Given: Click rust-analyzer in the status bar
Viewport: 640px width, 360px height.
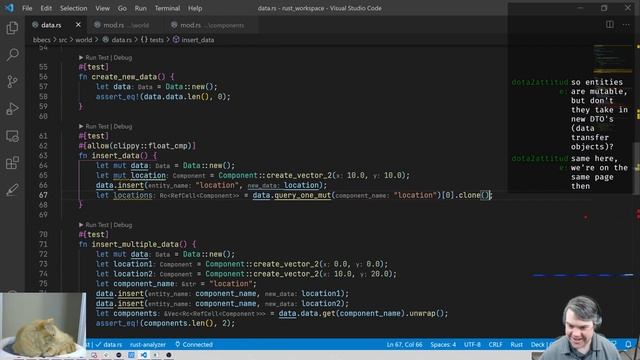Looking at the screenshot, I should 148,344.
